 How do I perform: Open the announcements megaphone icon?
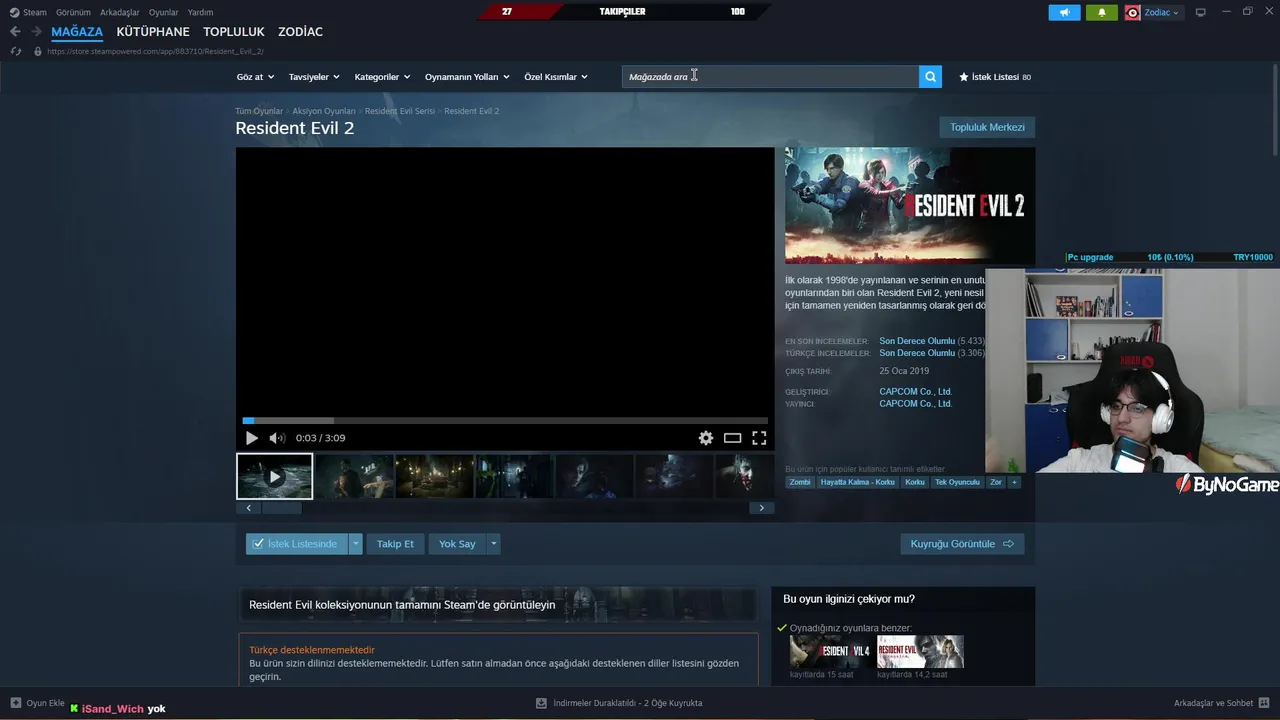(1064, 12)
